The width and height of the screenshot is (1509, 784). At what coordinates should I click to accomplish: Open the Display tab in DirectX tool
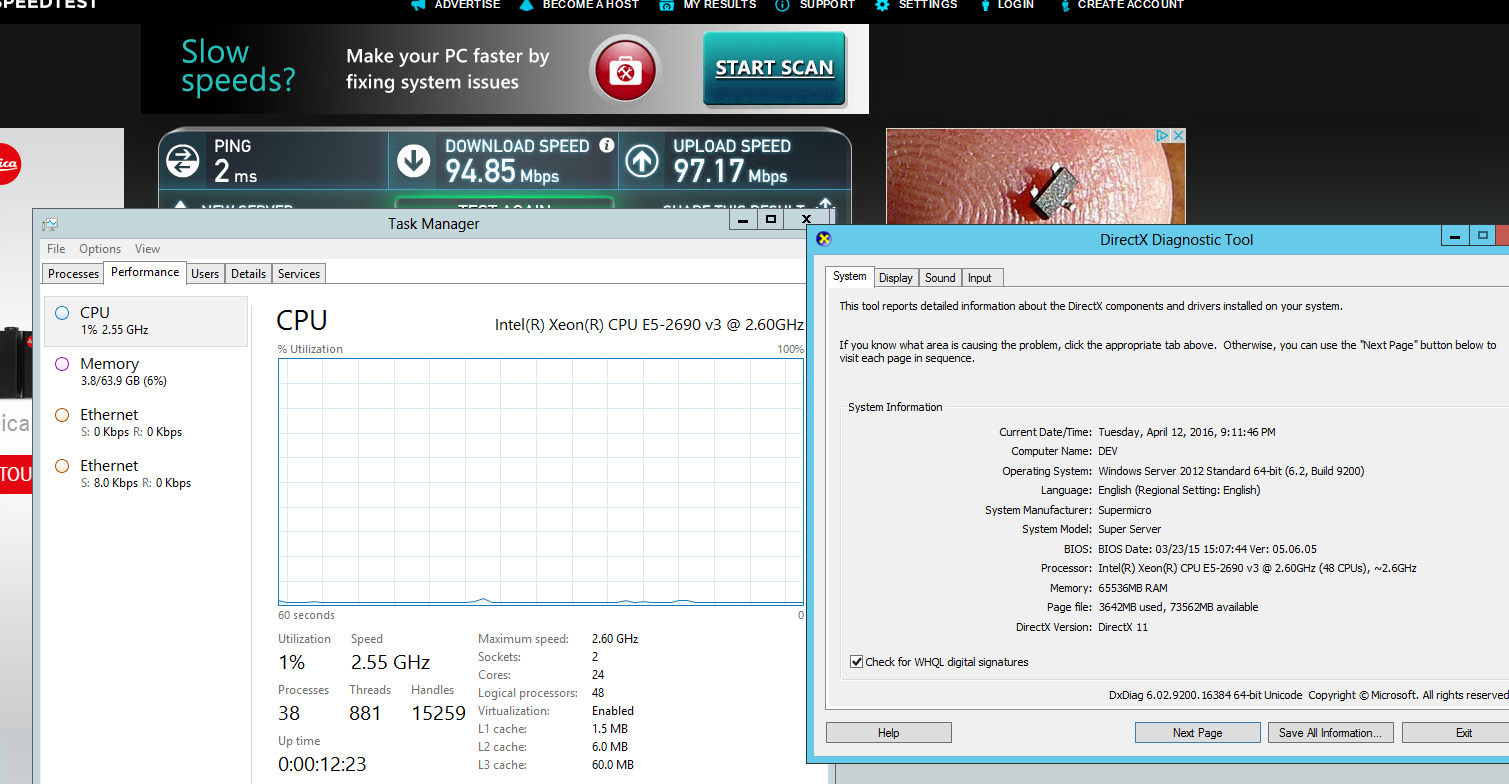pos(896,278)
